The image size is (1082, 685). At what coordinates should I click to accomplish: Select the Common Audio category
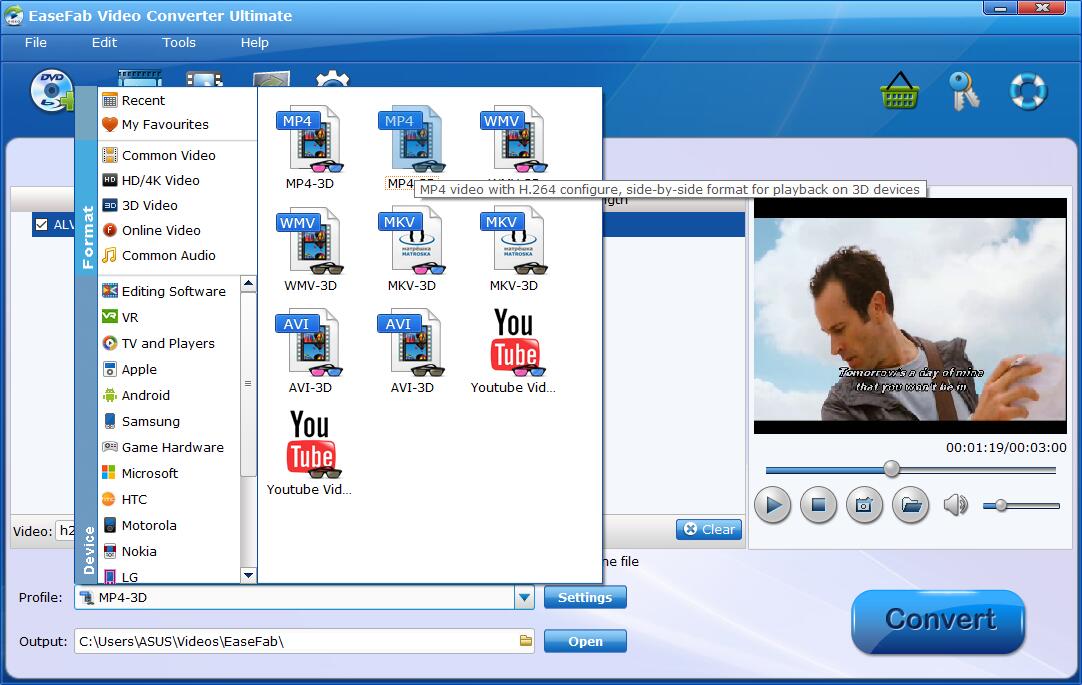178,255
